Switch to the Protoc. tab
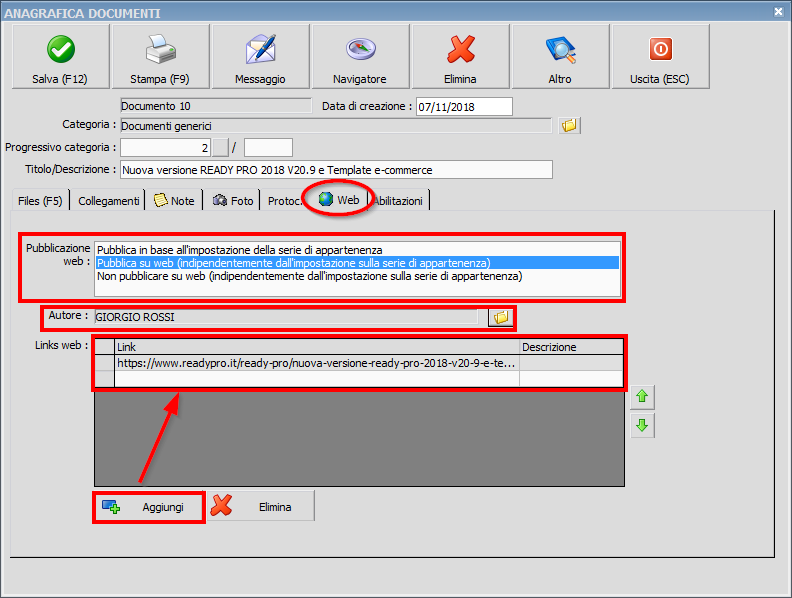This screenshot has width=792, height=598. (283, 201)
